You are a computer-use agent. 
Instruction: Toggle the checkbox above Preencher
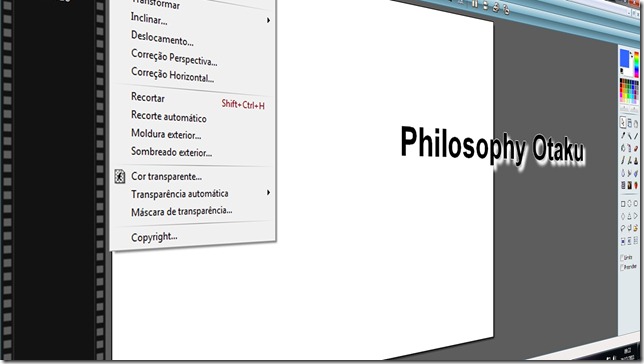point(623,258)
